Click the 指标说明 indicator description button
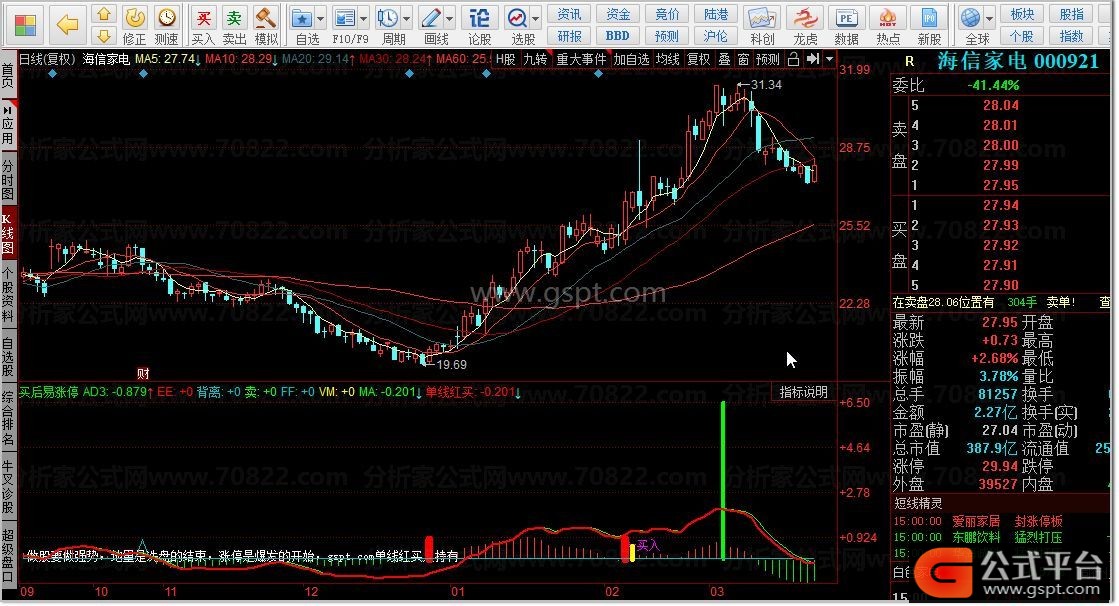Image resolution: width=1119 pixels, height=606 pixels. [x=803, y=392]
